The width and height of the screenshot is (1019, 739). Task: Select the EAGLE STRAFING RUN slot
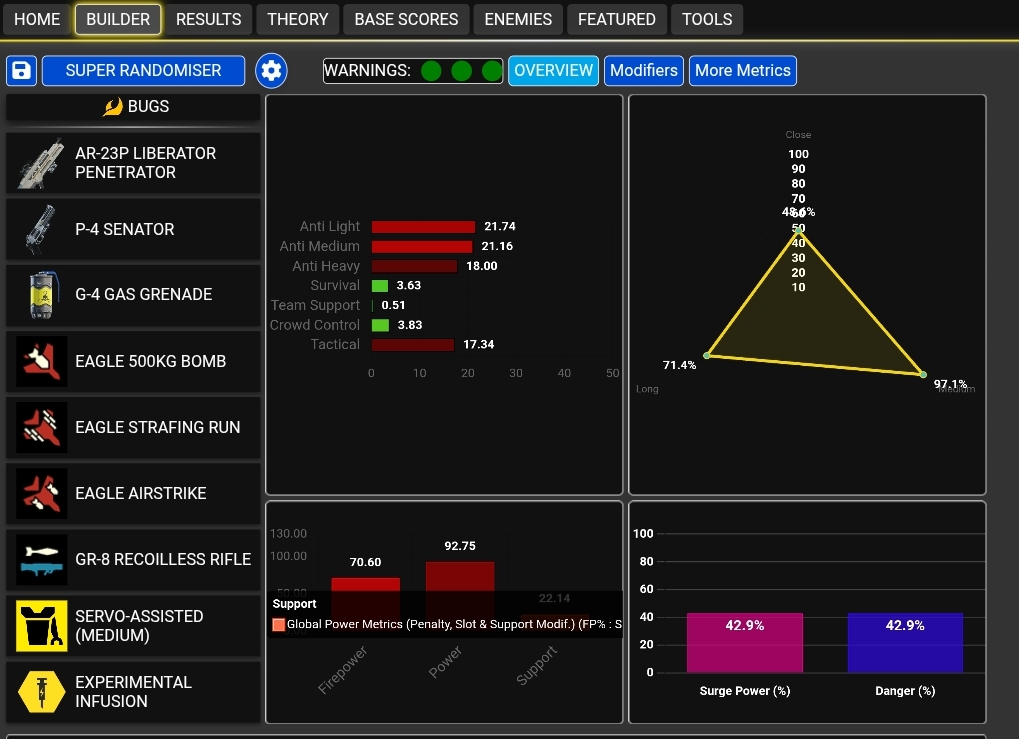tap(133, 428)
